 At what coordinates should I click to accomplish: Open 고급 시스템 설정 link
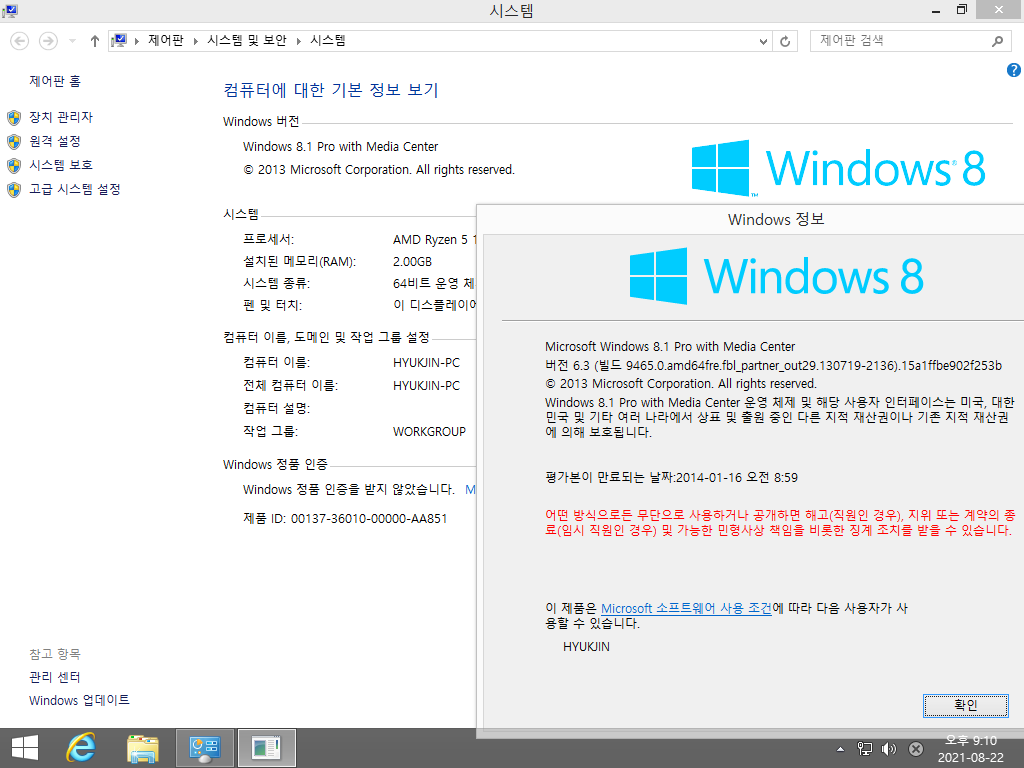coord(75,189)
